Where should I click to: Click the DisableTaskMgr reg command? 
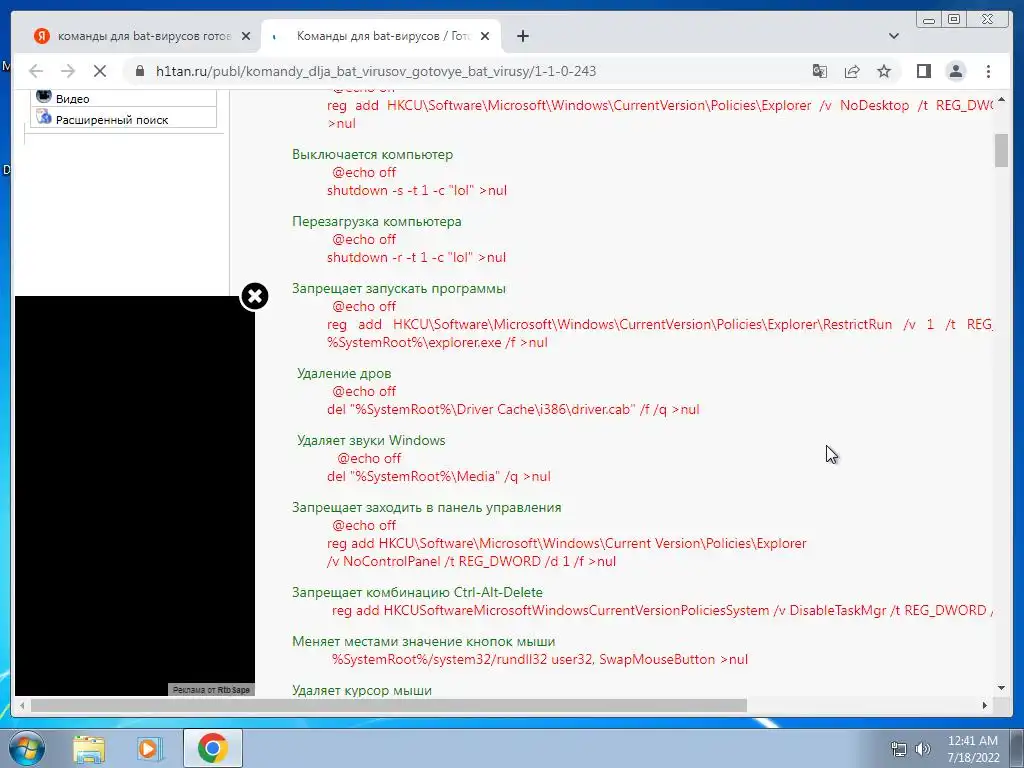tap(662, 611)
